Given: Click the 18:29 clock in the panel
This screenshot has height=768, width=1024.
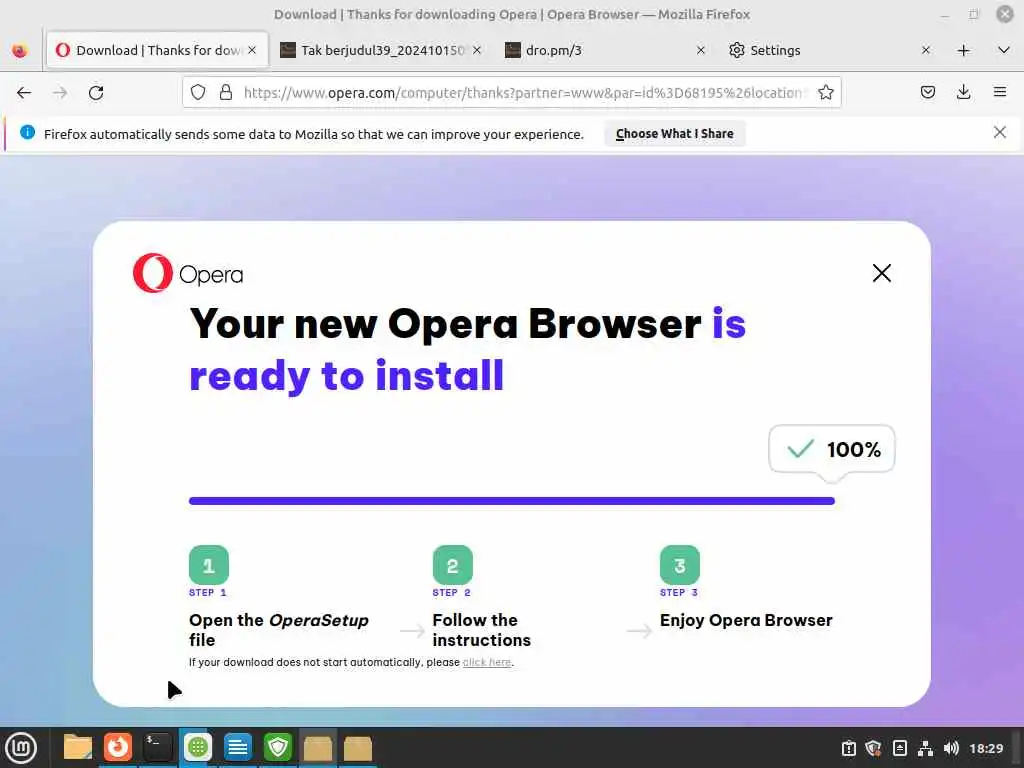Looking at the screenshot, I should [x=986, y=748].
